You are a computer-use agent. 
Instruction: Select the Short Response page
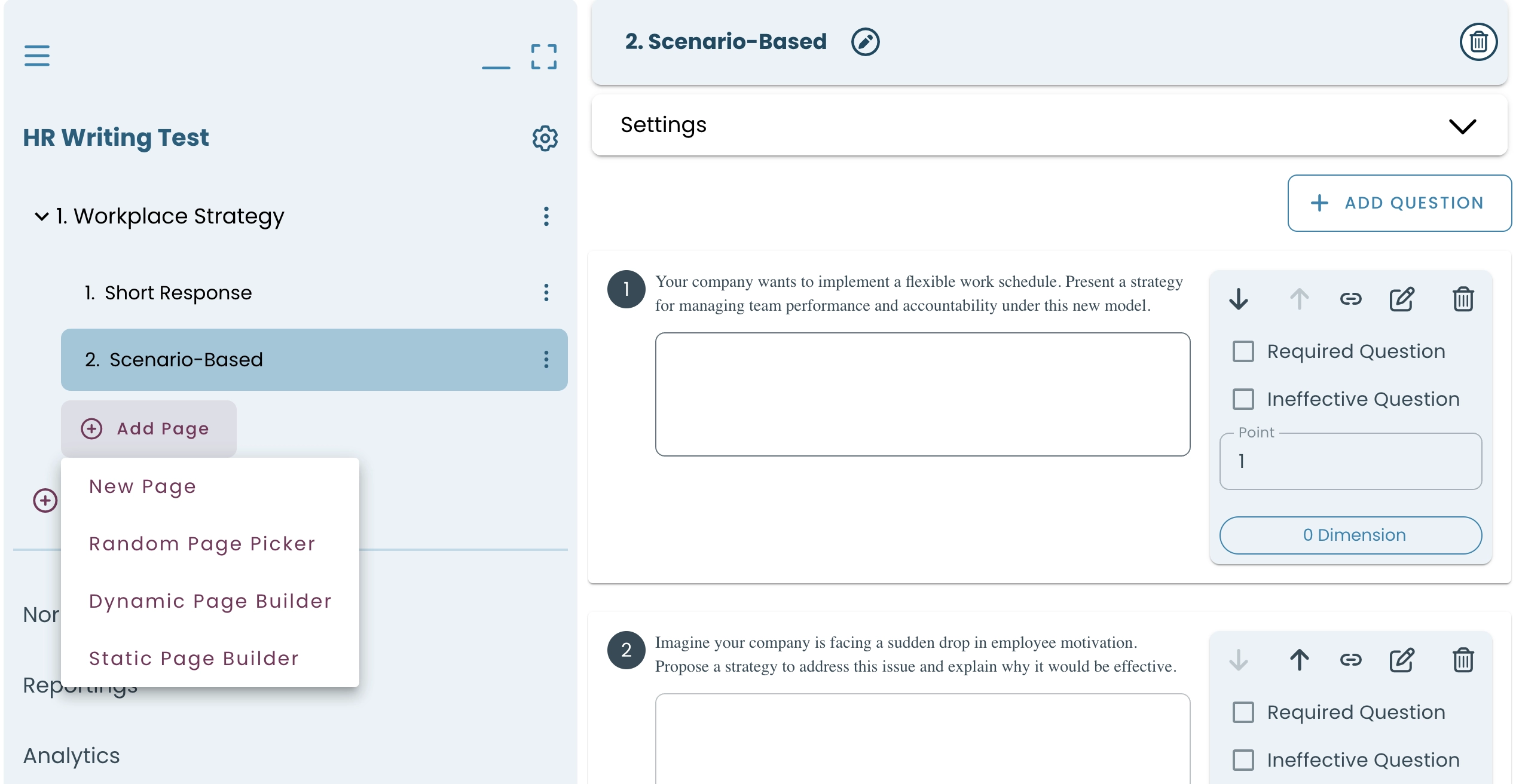[x=314, y=293]
